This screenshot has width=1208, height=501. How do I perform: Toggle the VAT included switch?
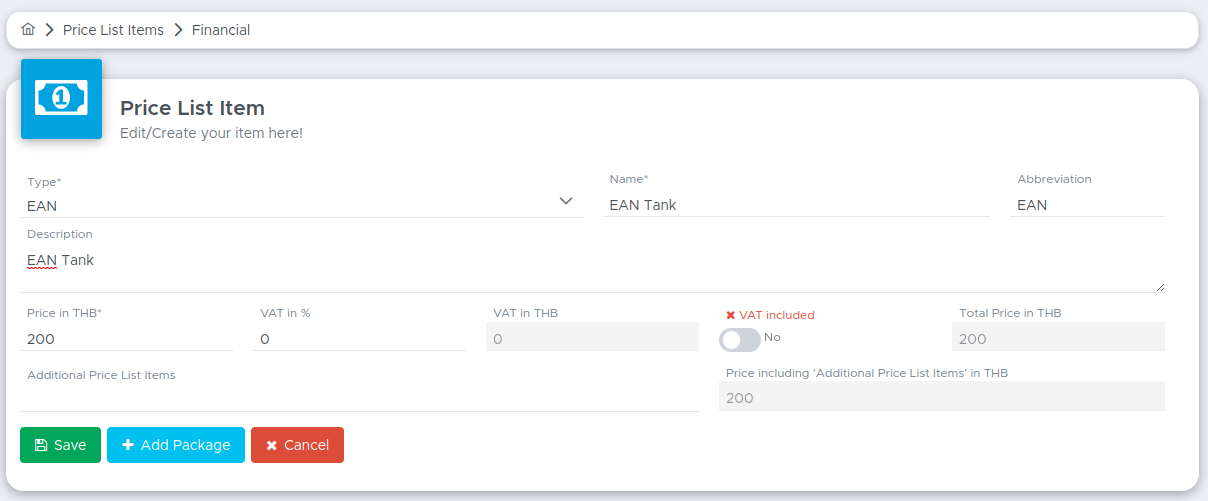(x=740, y=340)
